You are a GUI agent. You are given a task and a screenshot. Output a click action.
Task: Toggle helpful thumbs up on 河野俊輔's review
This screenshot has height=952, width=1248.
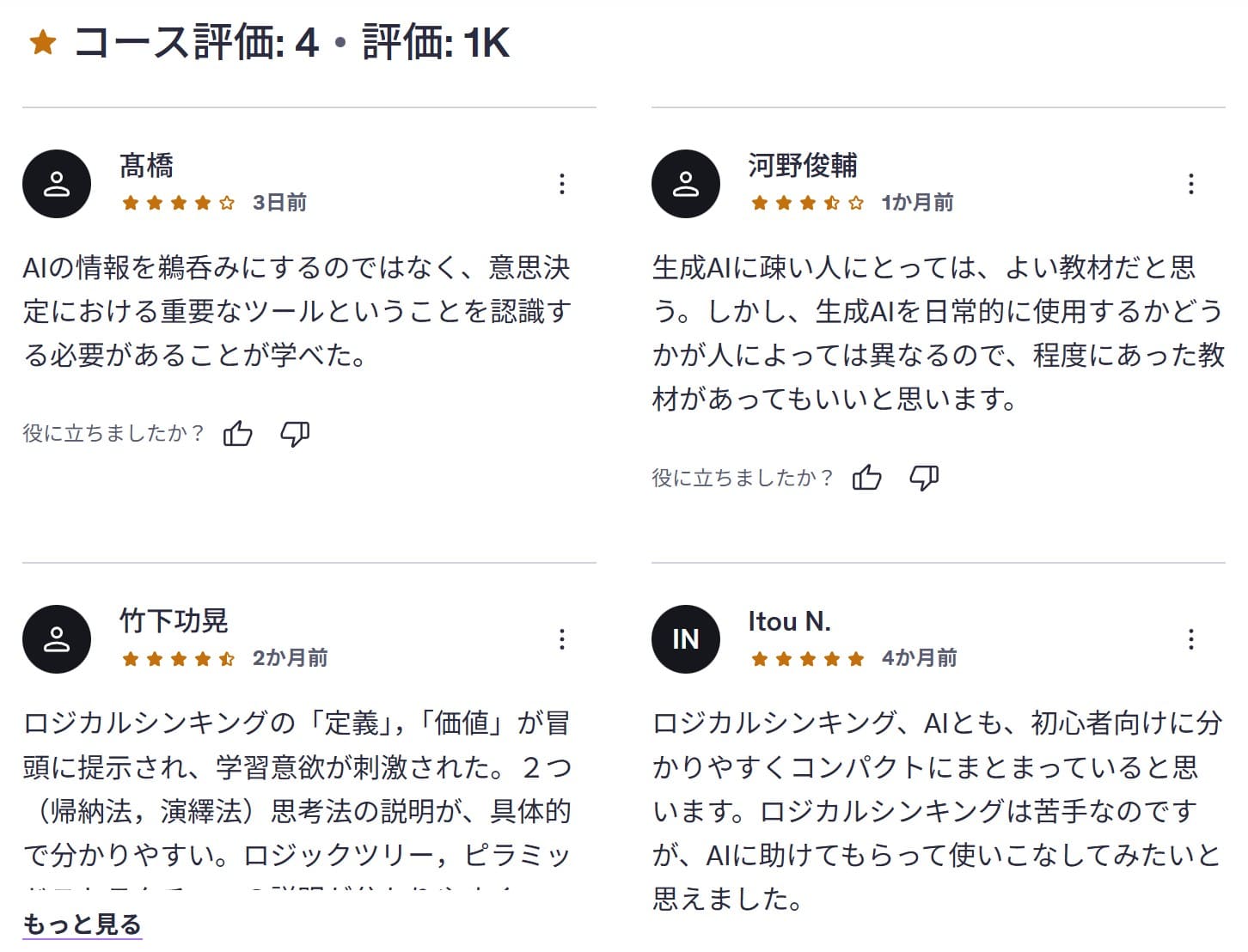[867, 477]
